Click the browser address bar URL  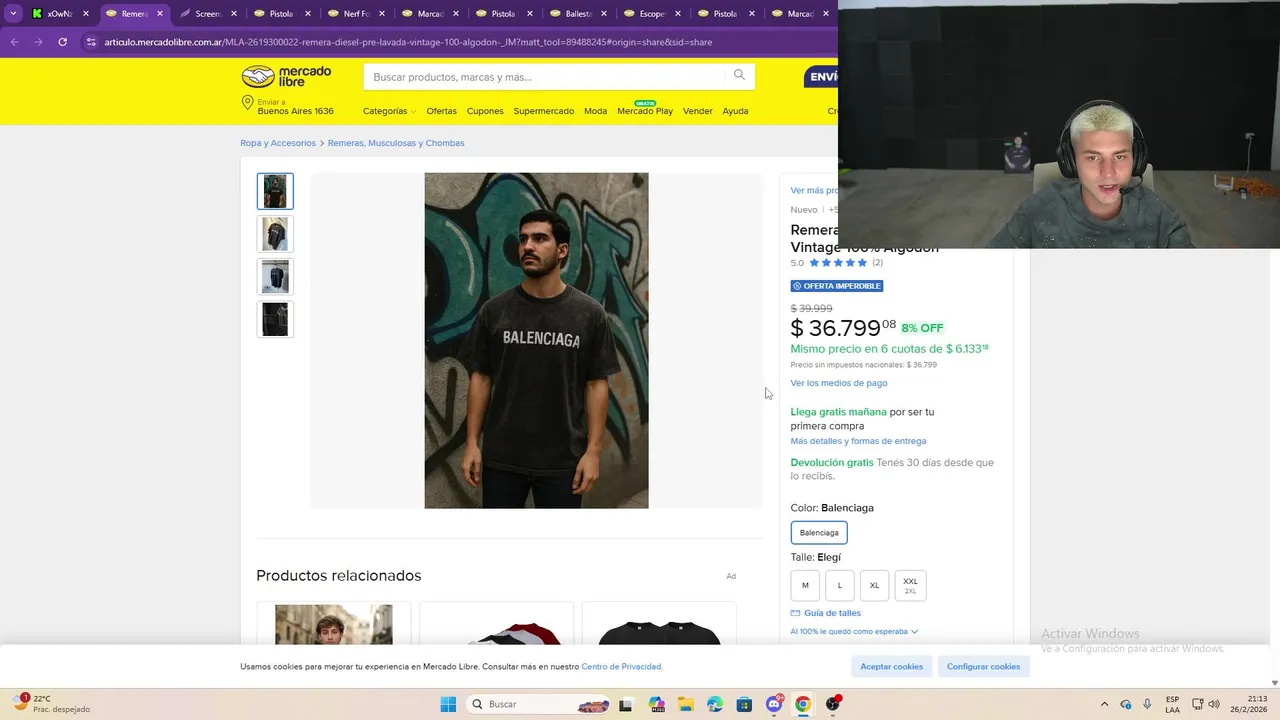point(408,42)
